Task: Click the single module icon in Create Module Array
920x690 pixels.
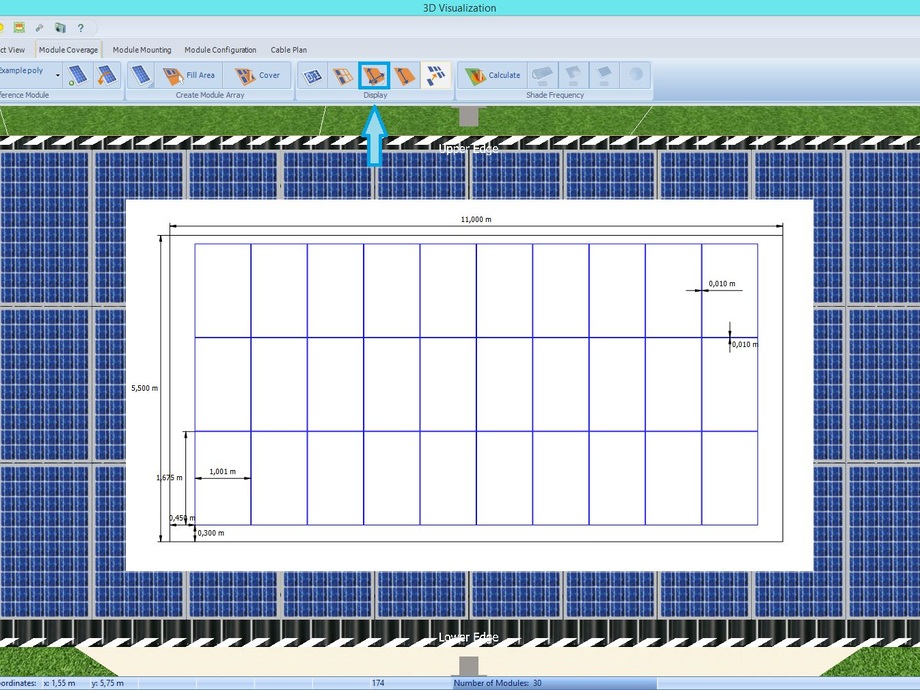Action: pos(142,75)
